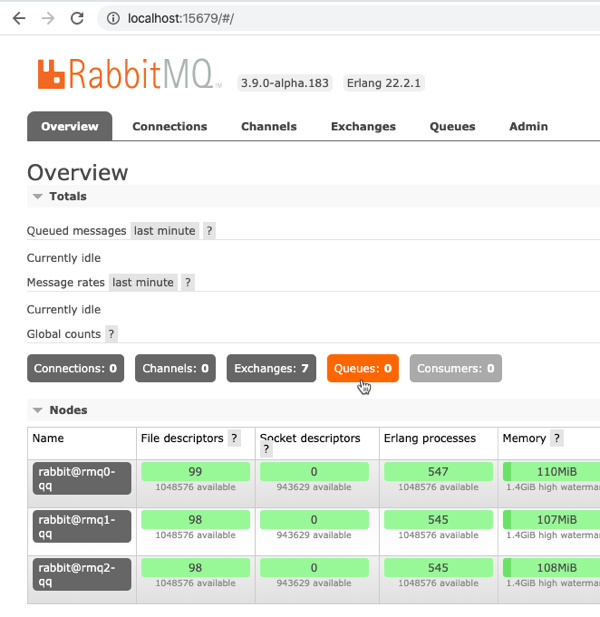Click the File descriptors help icon
Screen dimensions: 600x617
[x=234, y=438]
